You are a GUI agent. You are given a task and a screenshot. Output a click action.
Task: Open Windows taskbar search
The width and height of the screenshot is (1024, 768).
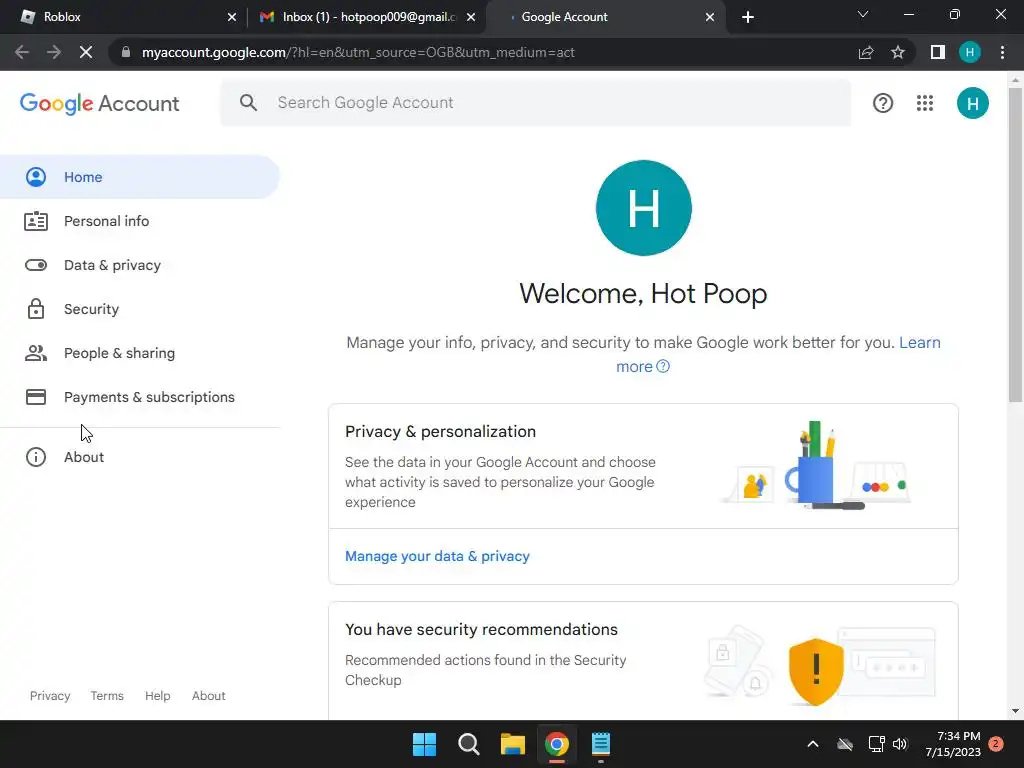point(468,744)
